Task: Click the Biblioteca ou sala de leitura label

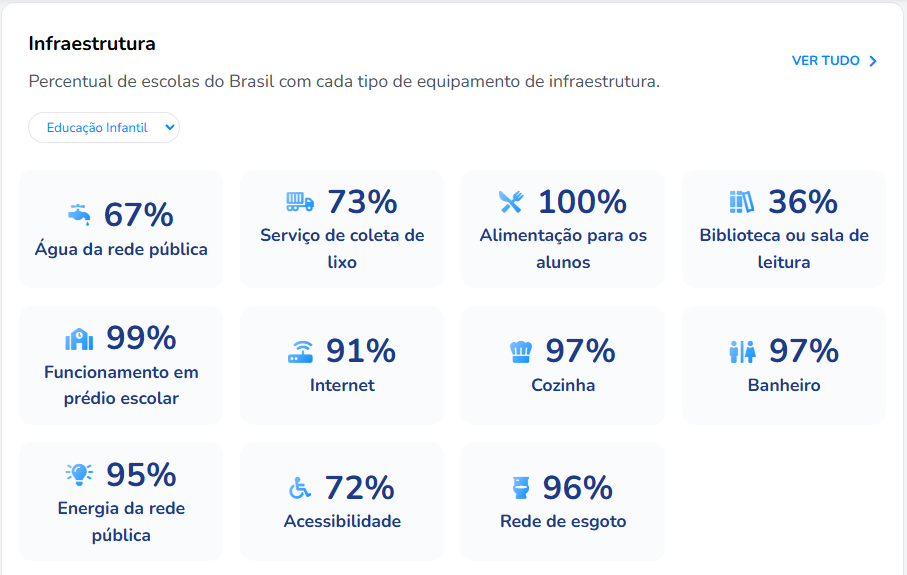Action: tap(784, 249)
